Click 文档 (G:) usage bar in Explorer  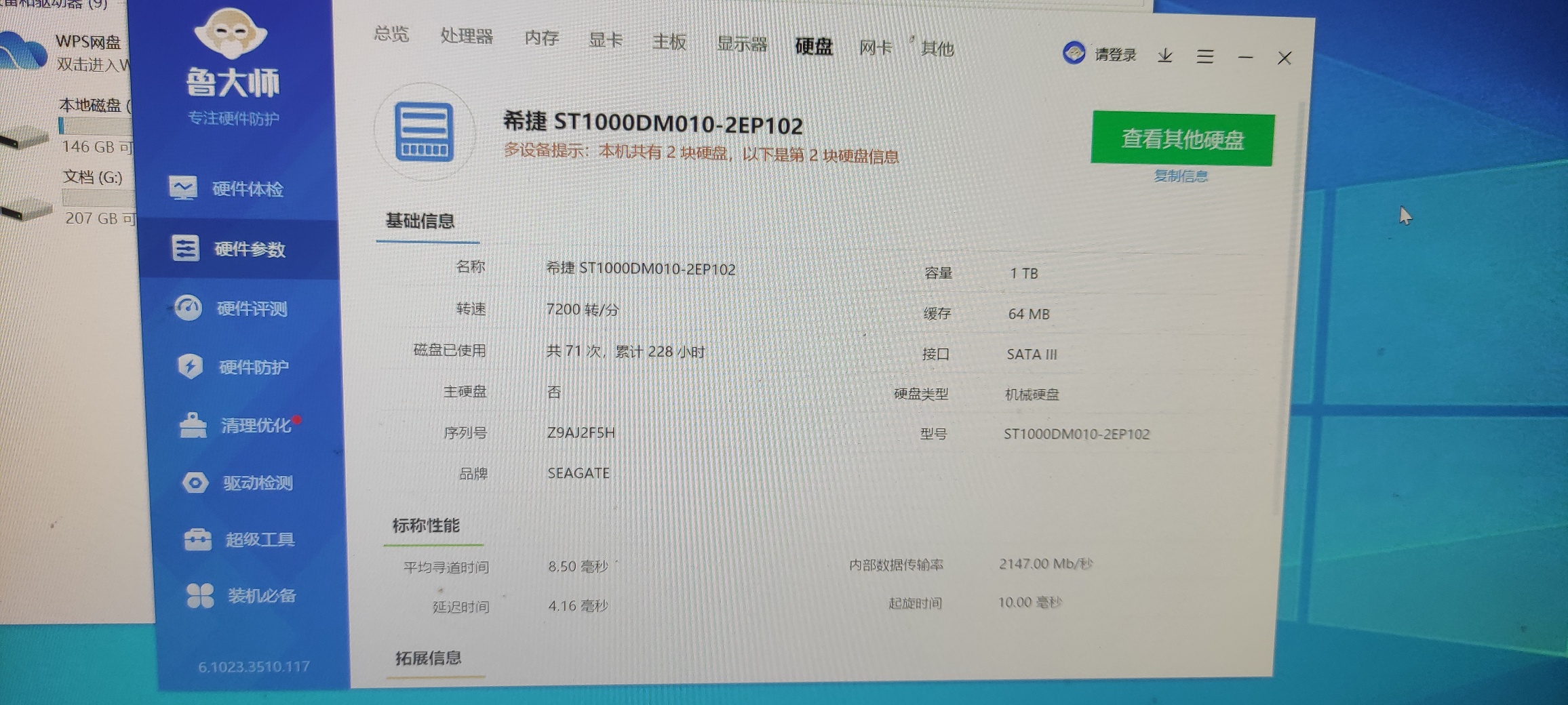(99, 197)
